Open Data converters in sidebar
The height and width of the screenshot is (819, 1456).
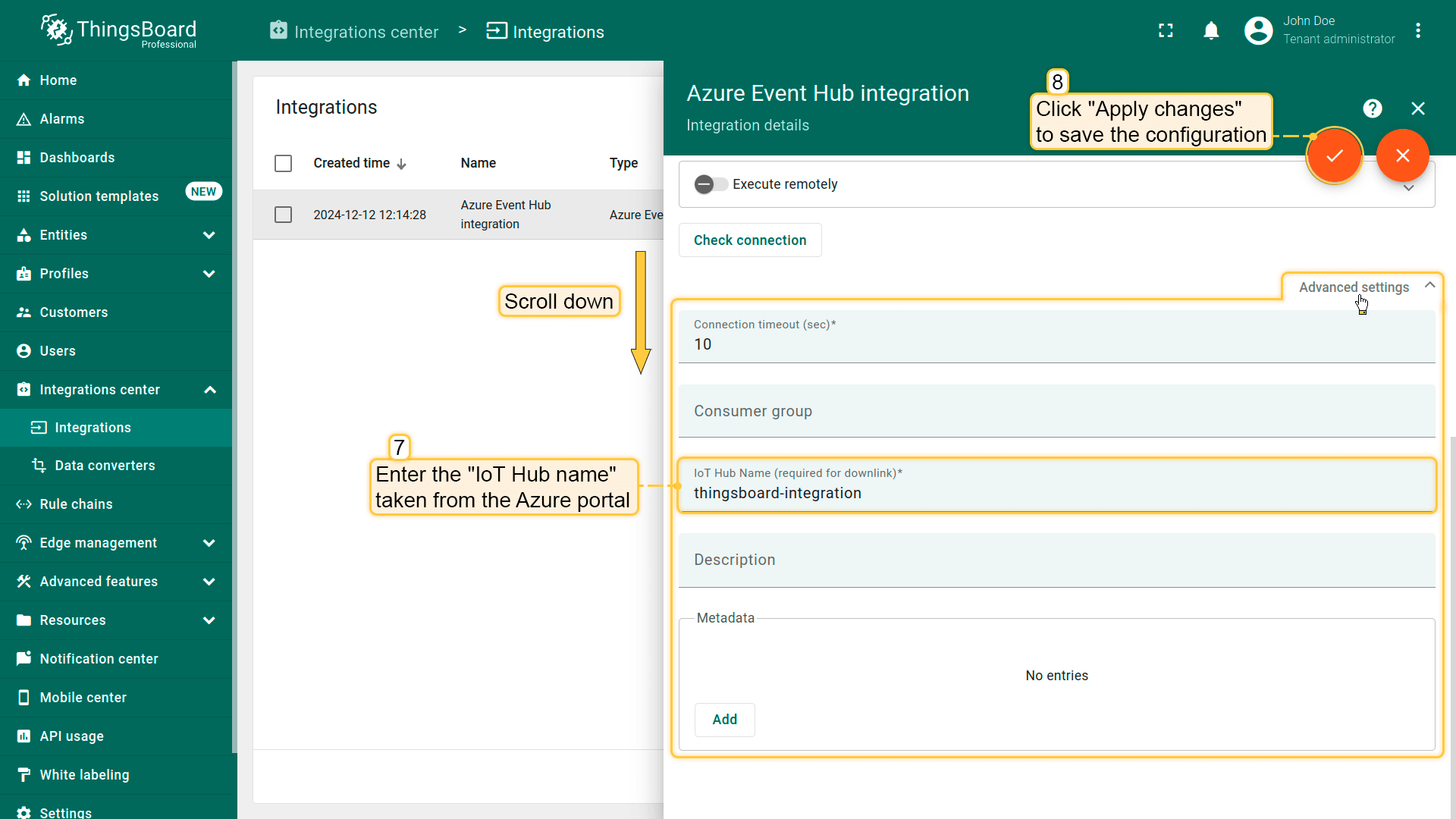coord(105,466)
